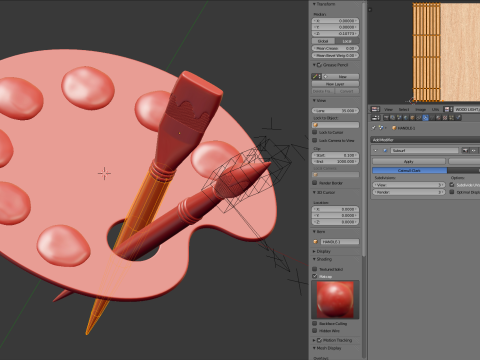Click the Grease Pencil brush icon selector

[x=317, y=76]
